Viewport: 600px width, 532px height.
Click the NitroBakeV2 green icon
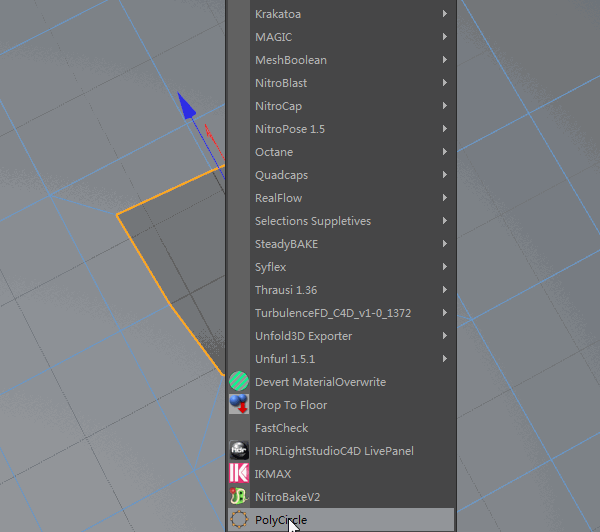point(239,497)
